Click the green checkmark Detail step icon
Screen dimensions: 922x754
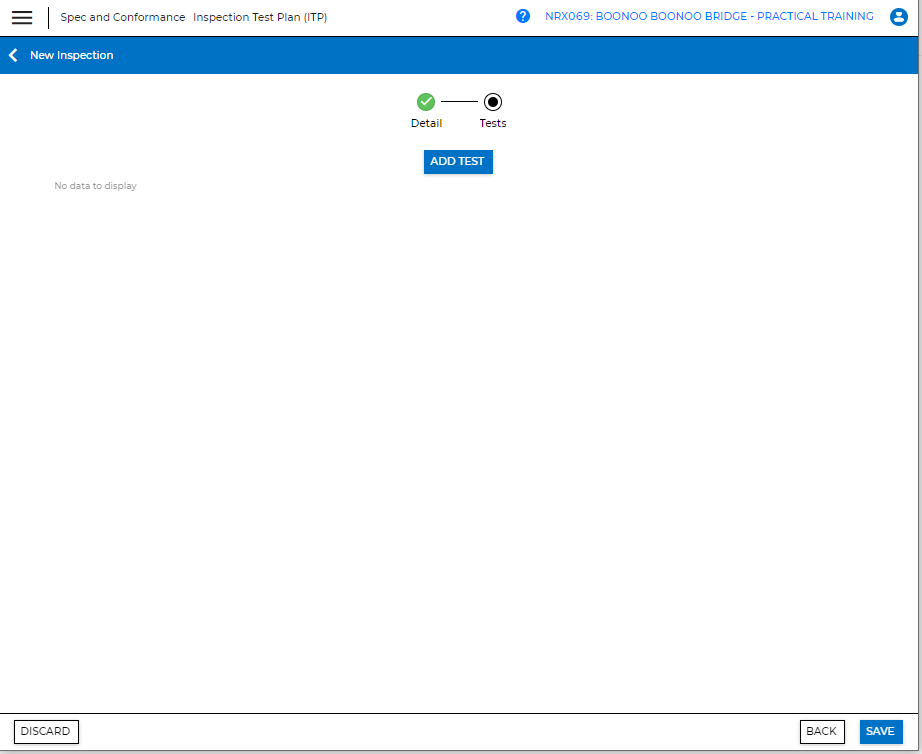click(x=426, y=101)
